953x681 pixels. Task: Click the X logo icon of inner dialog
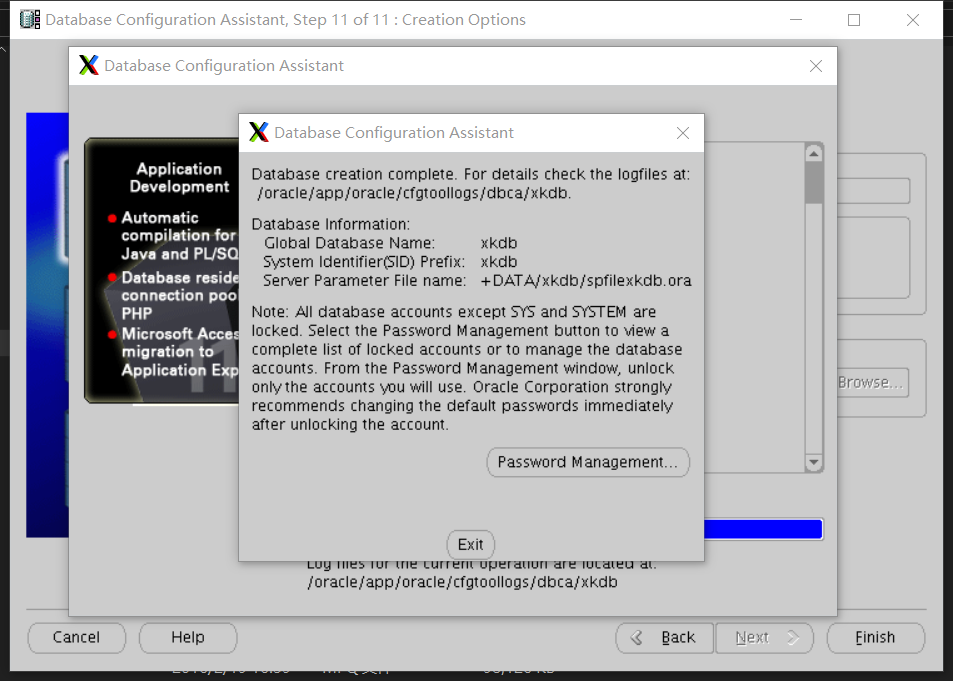click(x=259, y=132)
